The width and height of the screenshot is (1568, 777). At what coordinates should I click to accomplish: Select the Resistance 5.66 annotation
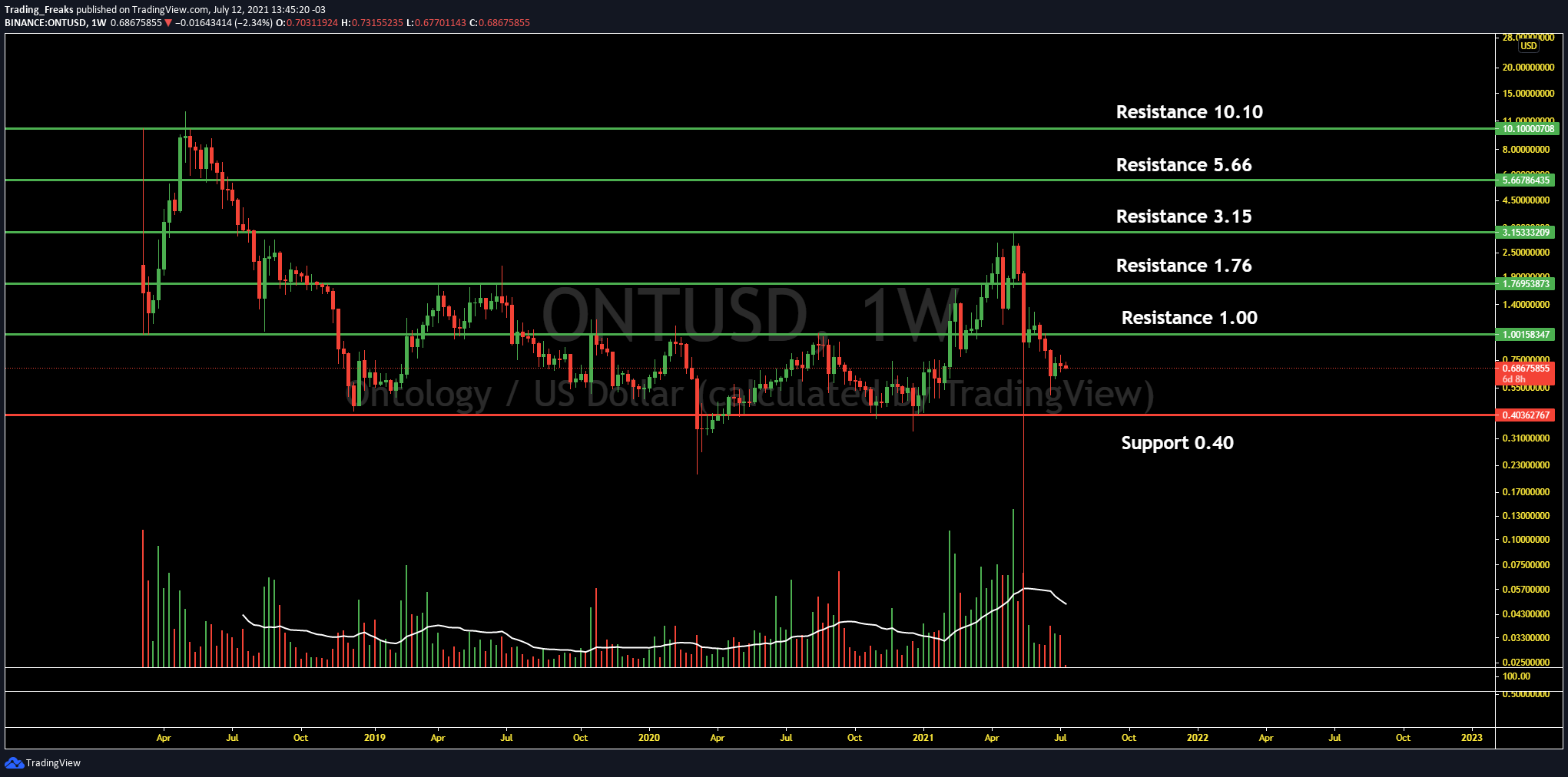pyautogui.click(x=1184, y=165)
